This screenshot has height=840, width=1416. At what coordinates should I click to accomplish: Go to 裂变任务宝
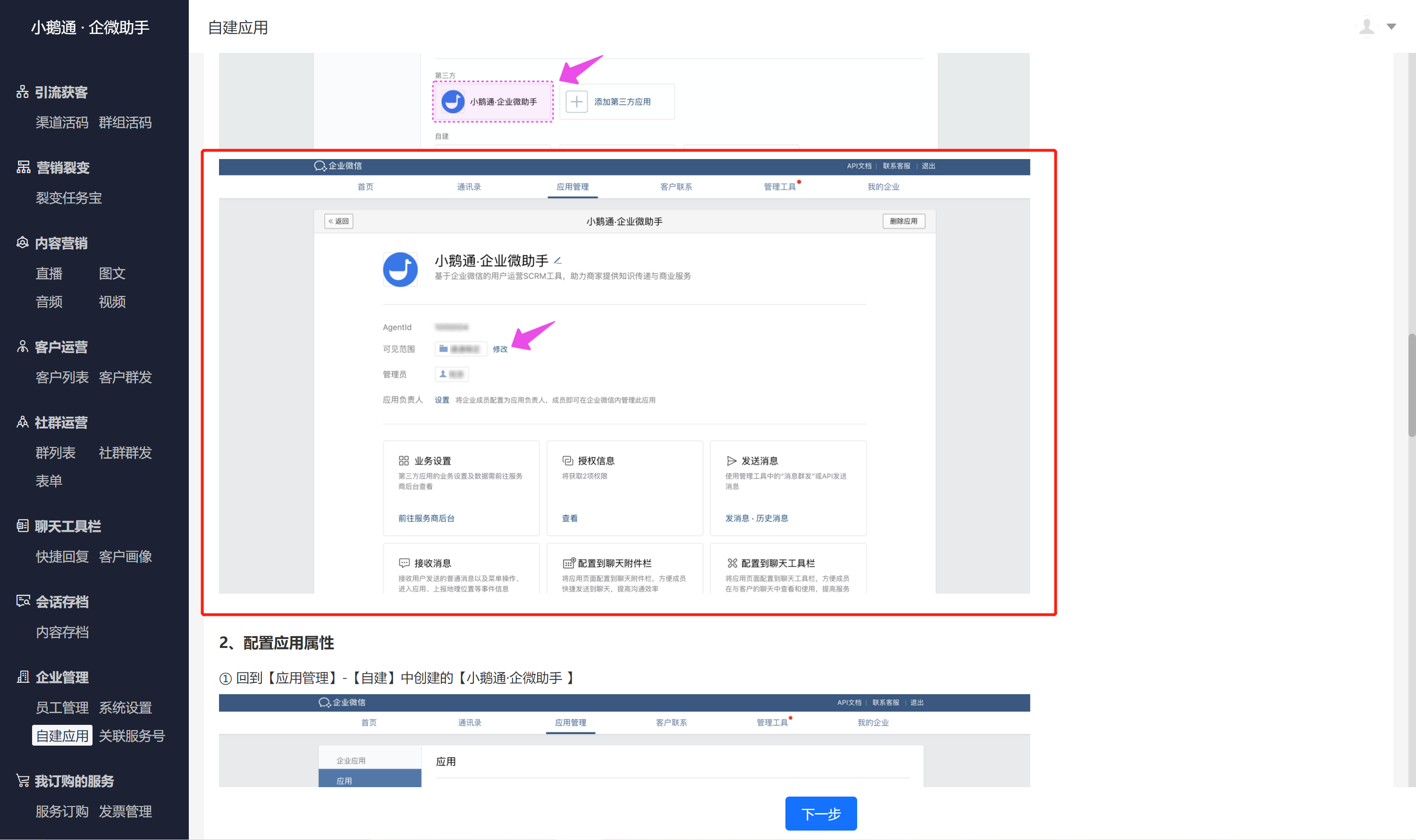tap(69, 198)
